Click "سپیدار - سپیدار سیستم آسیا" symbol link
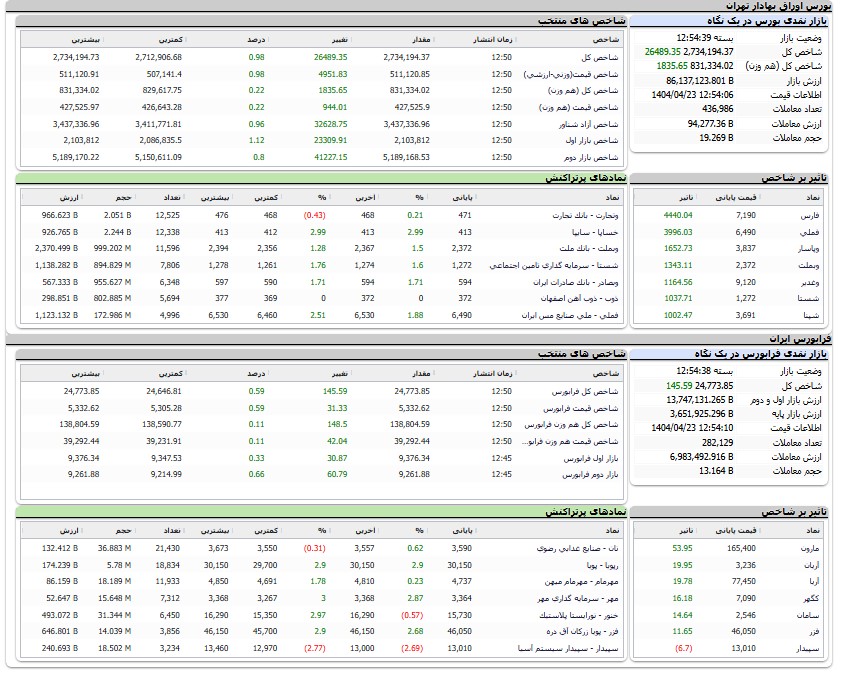This screenshot has height=674, width=842. [x=568, y=649]
